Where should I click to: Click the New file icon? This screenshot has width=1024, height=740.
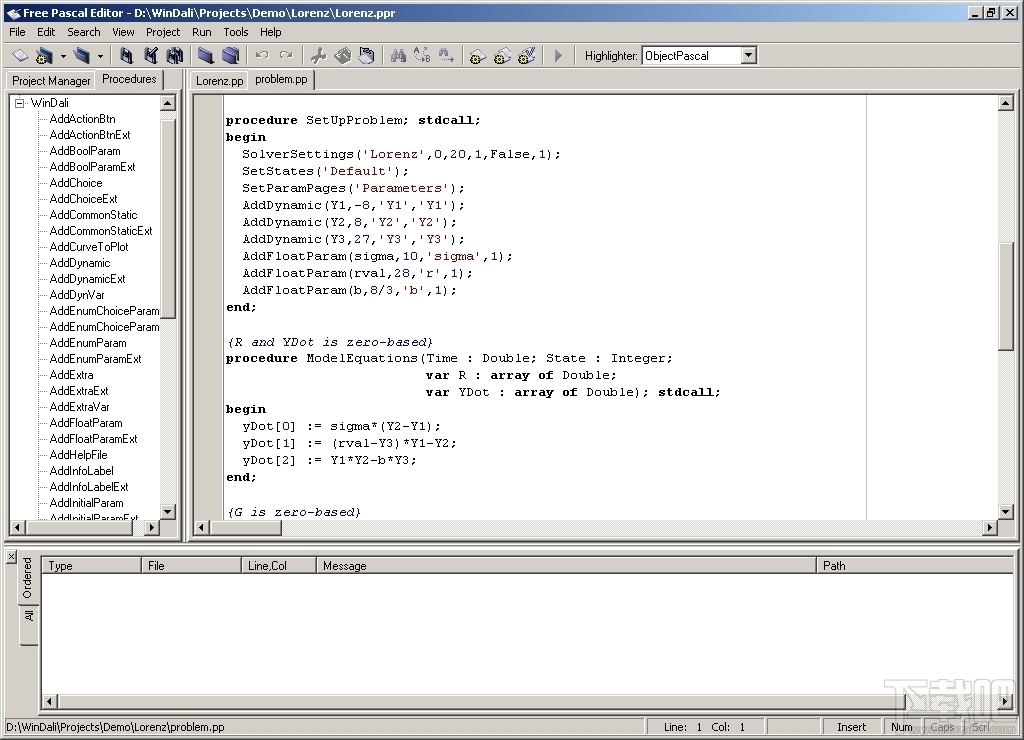(x=20, y=56)
